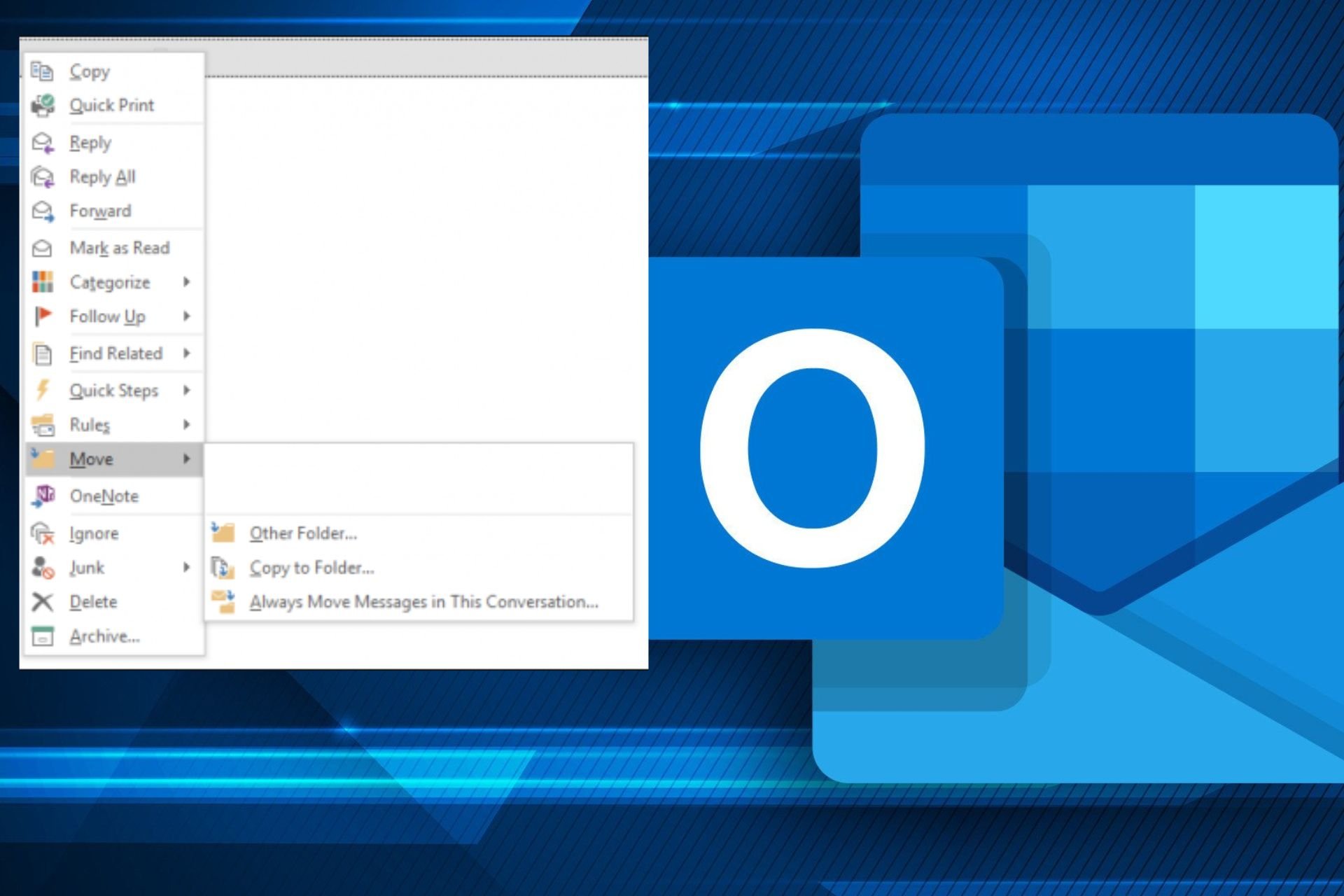Click the Delete X icon
This screenshot has width=1344, height=896.
pyautogui.click(x=42, y=602)
